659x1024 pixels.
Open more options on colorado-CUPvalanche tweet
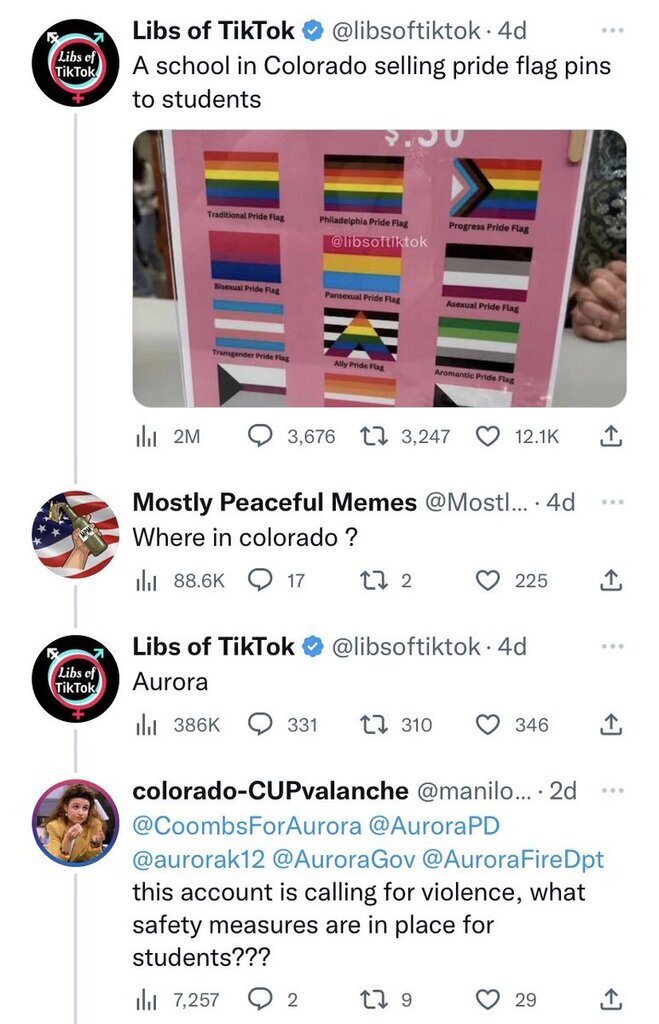[613, 791]
